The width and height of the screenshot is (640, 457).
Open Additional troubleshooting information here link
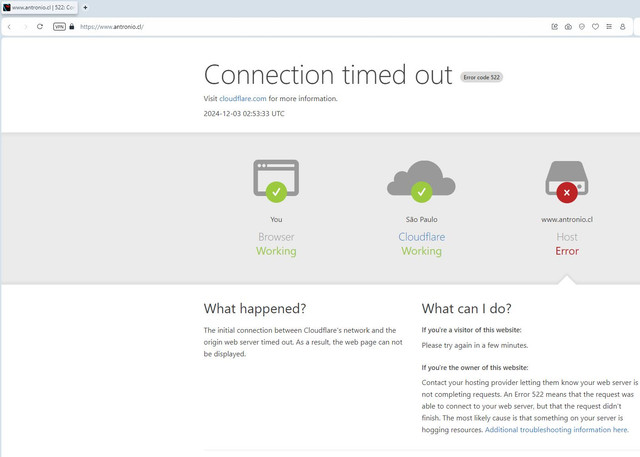(x=556, y=430)
